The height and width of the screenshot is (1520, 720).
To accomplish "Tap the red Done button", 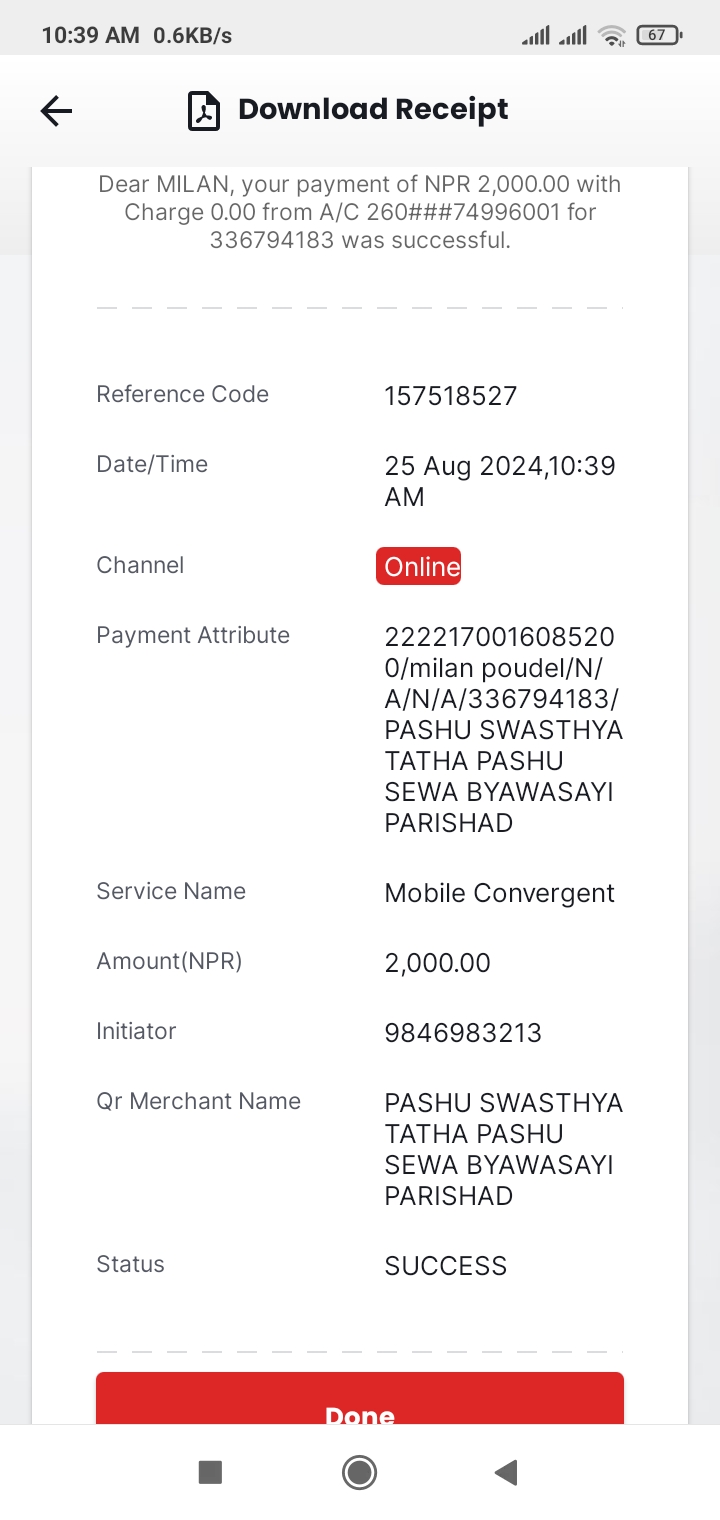I will (x=360, y=1398).
